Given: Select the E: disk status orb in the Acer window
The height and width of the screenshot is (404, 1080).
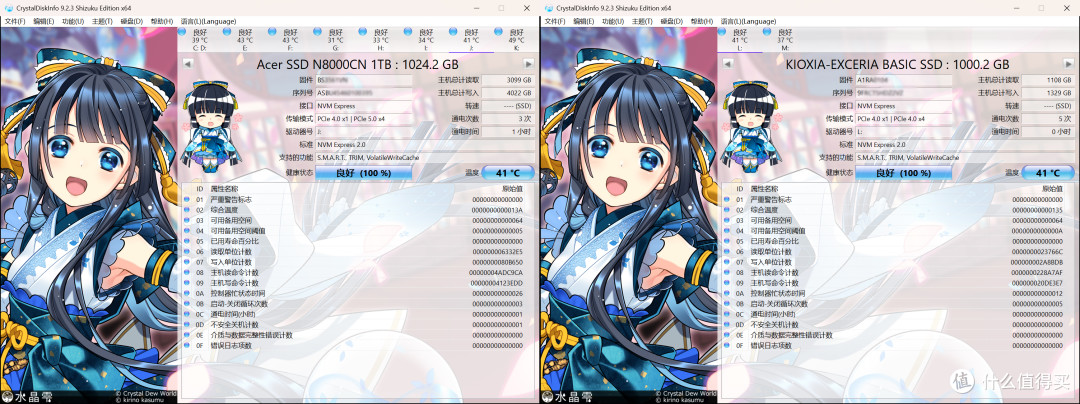Looking at the screenshot, I should click(227, 32).
